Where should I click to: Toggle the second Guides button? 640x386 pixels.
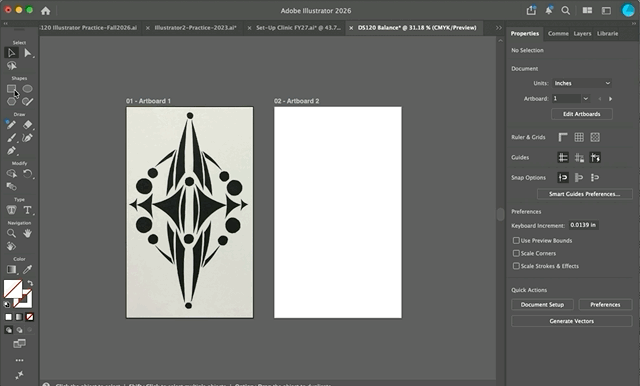point(579,157)
